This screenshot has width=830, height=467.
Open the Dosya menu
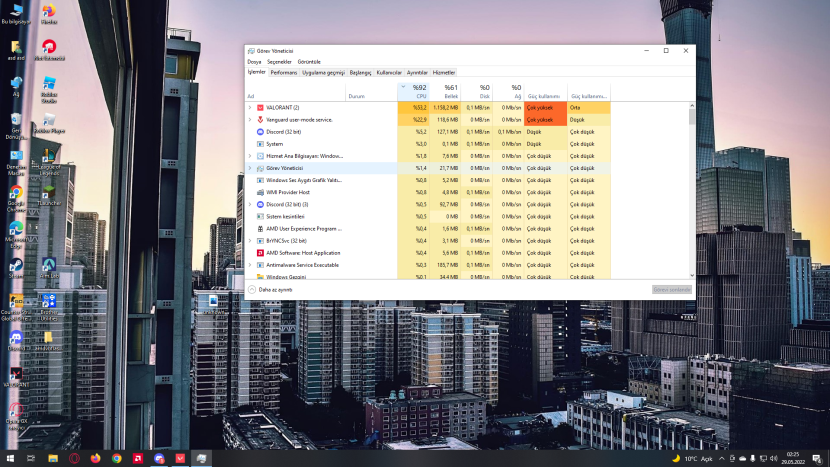254,62
